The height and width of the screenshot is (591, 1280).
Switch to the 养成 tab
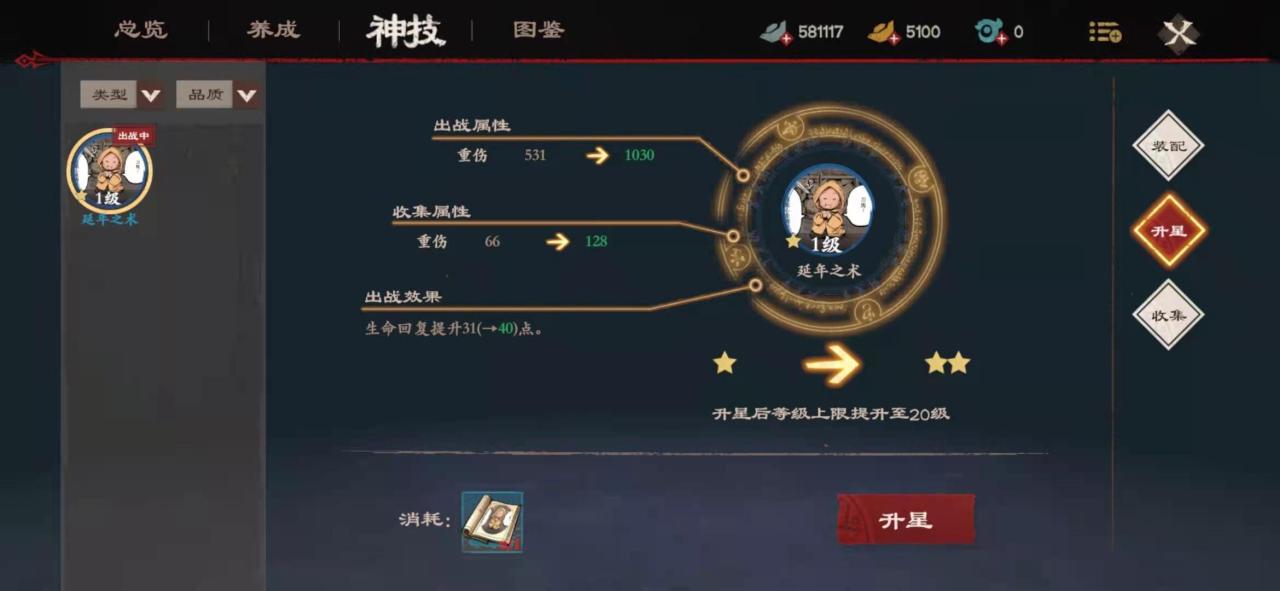click(x=273, y=30)
